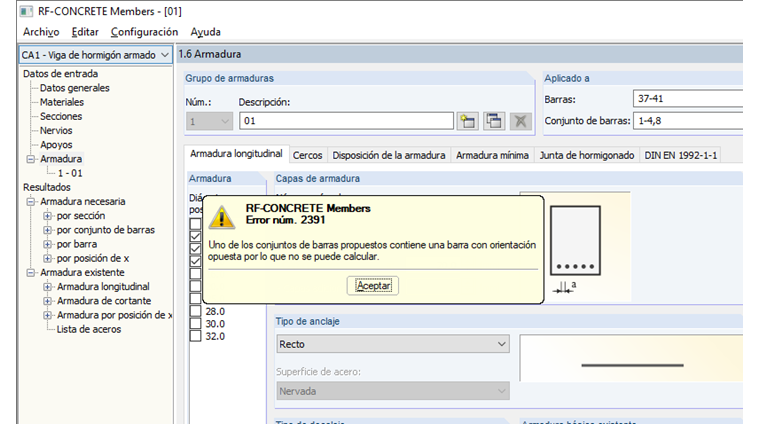
Task: Click the RF-CONCRETE app icon in title bar
Action: point(26,11)
